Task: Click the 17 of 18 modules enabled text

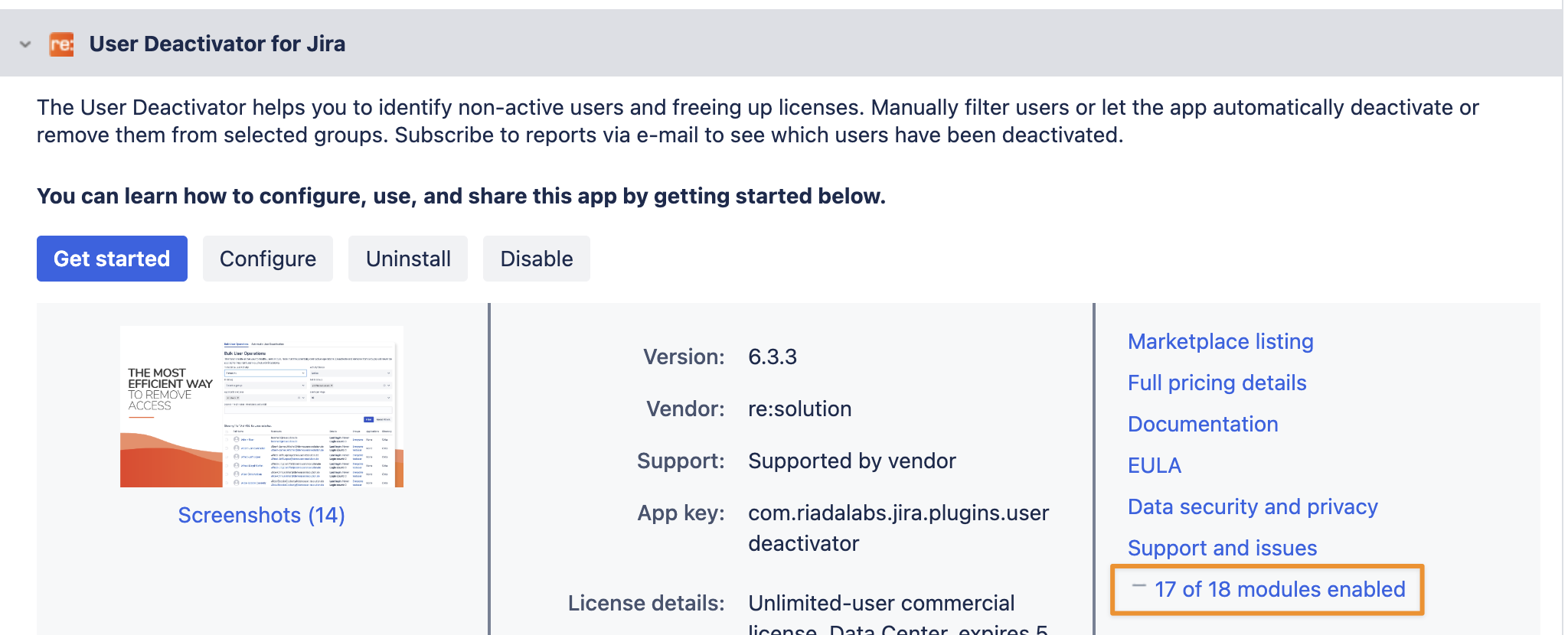Action: (1279, 589)
